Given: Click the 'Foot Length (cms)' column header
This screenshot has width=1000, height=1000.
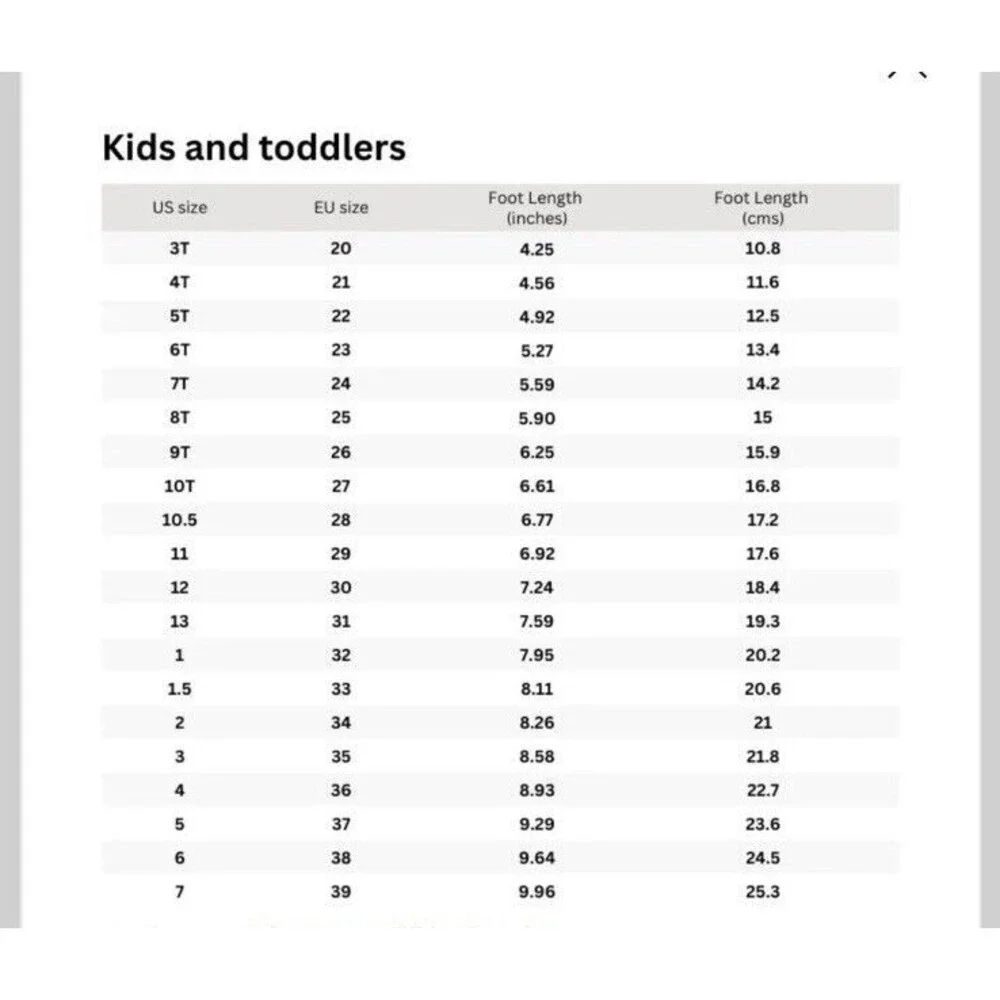Looking at the screenshot, I should pyautogui.click(x=761, y=208).
